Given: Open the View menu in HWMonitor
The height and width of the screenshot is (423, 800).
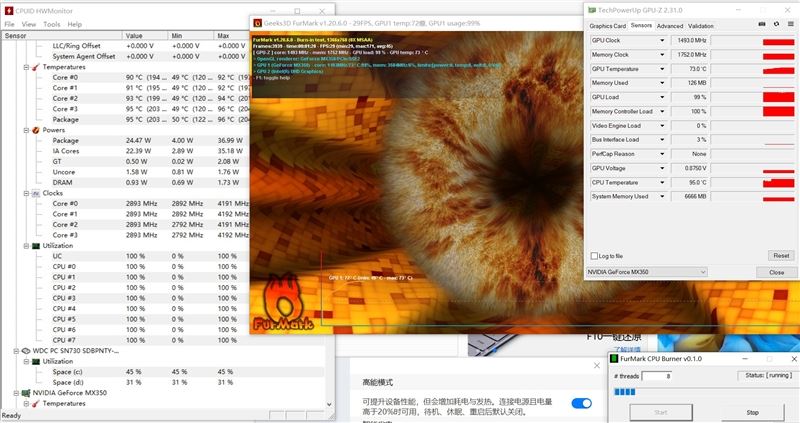Looking at the screenshot, I should click(29, 24).
